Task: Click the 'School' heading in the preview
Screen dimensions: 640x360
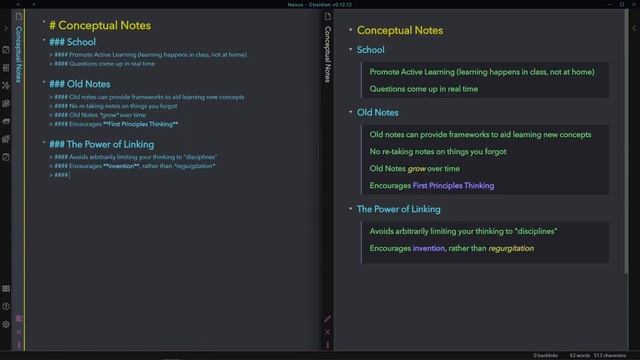Action: pos(371,50)
